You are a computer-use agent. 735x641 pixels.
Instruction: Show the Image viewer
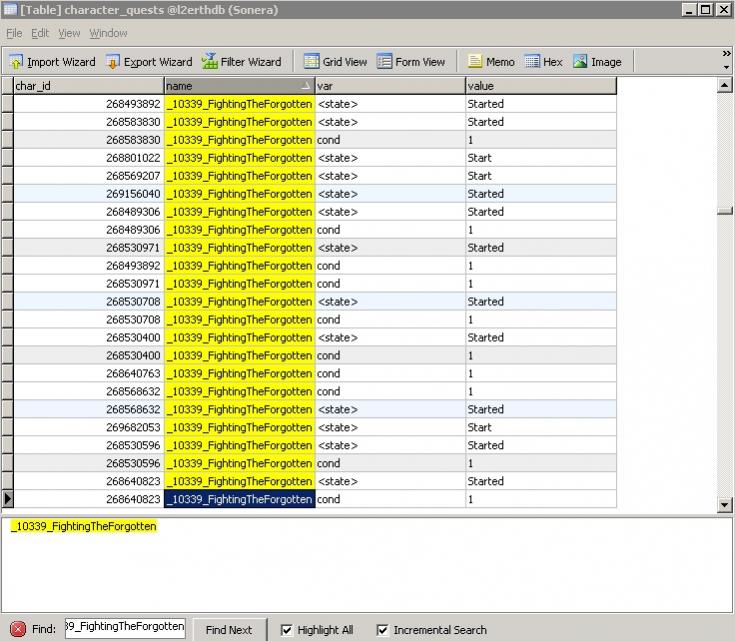[596, 62]
